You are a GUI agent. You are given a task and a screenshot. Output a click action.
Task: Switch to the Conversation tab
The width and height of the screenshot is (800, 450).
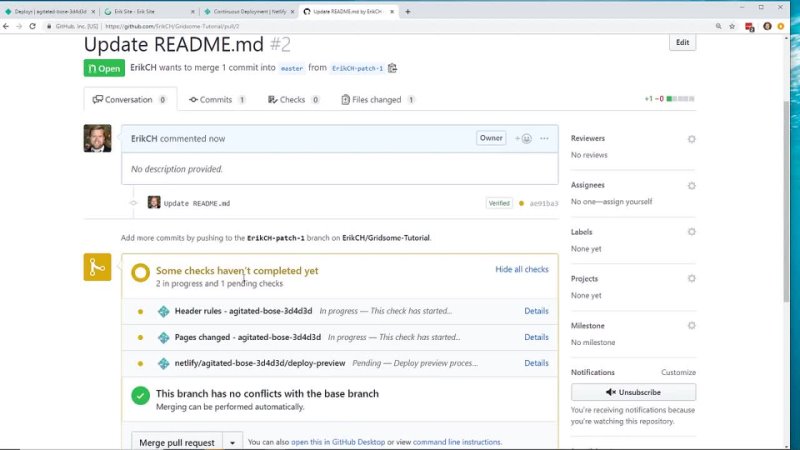point(130,99)
